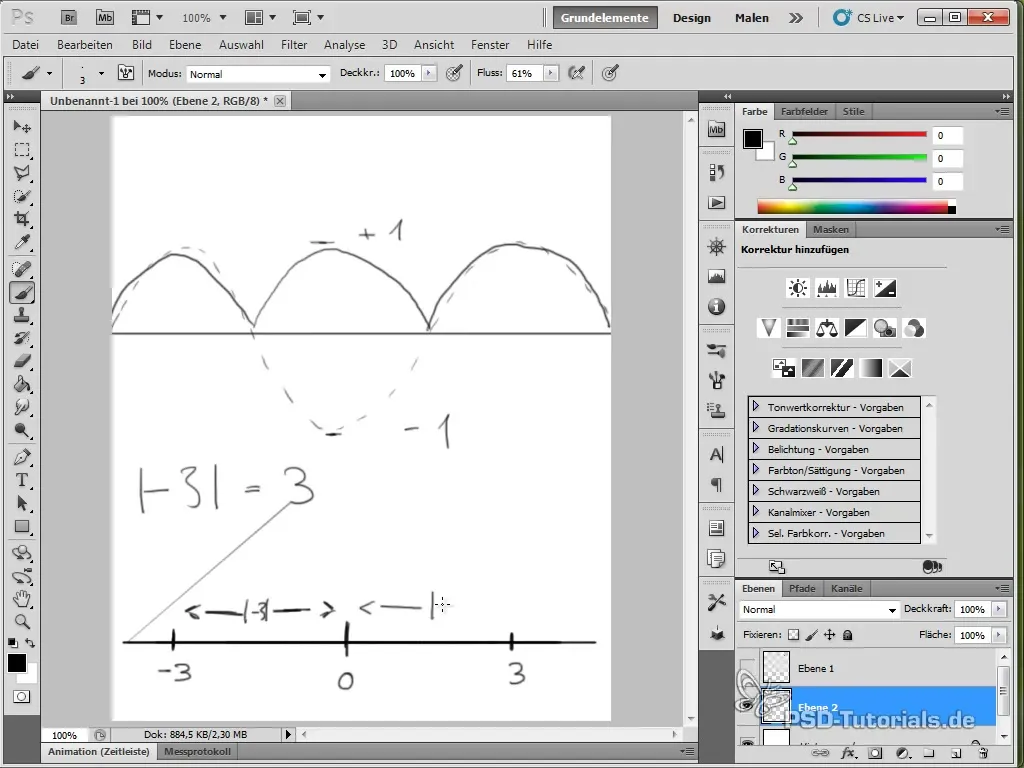The height and width of the screenshot is (768, 1024).
Task: Open the Deckkr. opacity slider arrow
Action: 429,73
